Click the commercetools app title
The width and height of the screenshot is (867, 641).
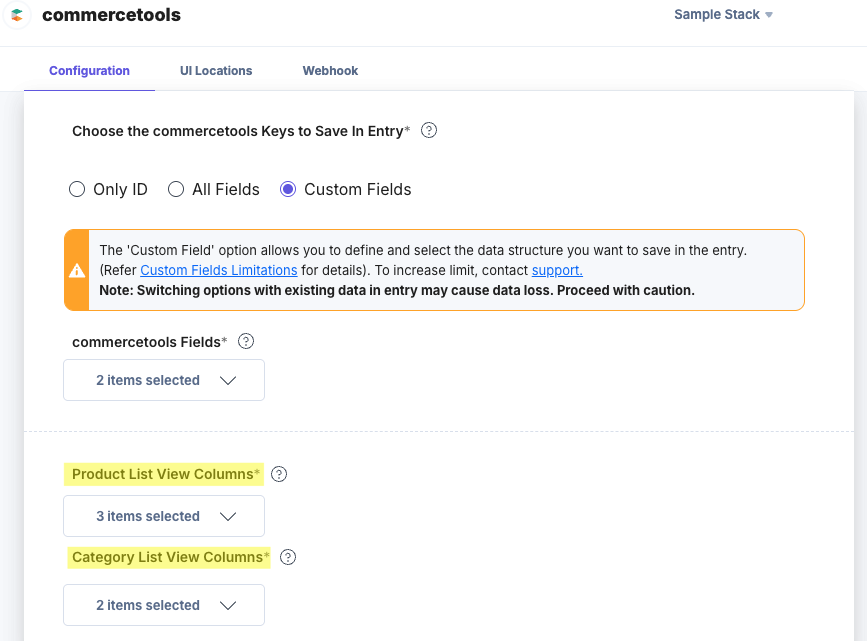[x=111, y=15]
